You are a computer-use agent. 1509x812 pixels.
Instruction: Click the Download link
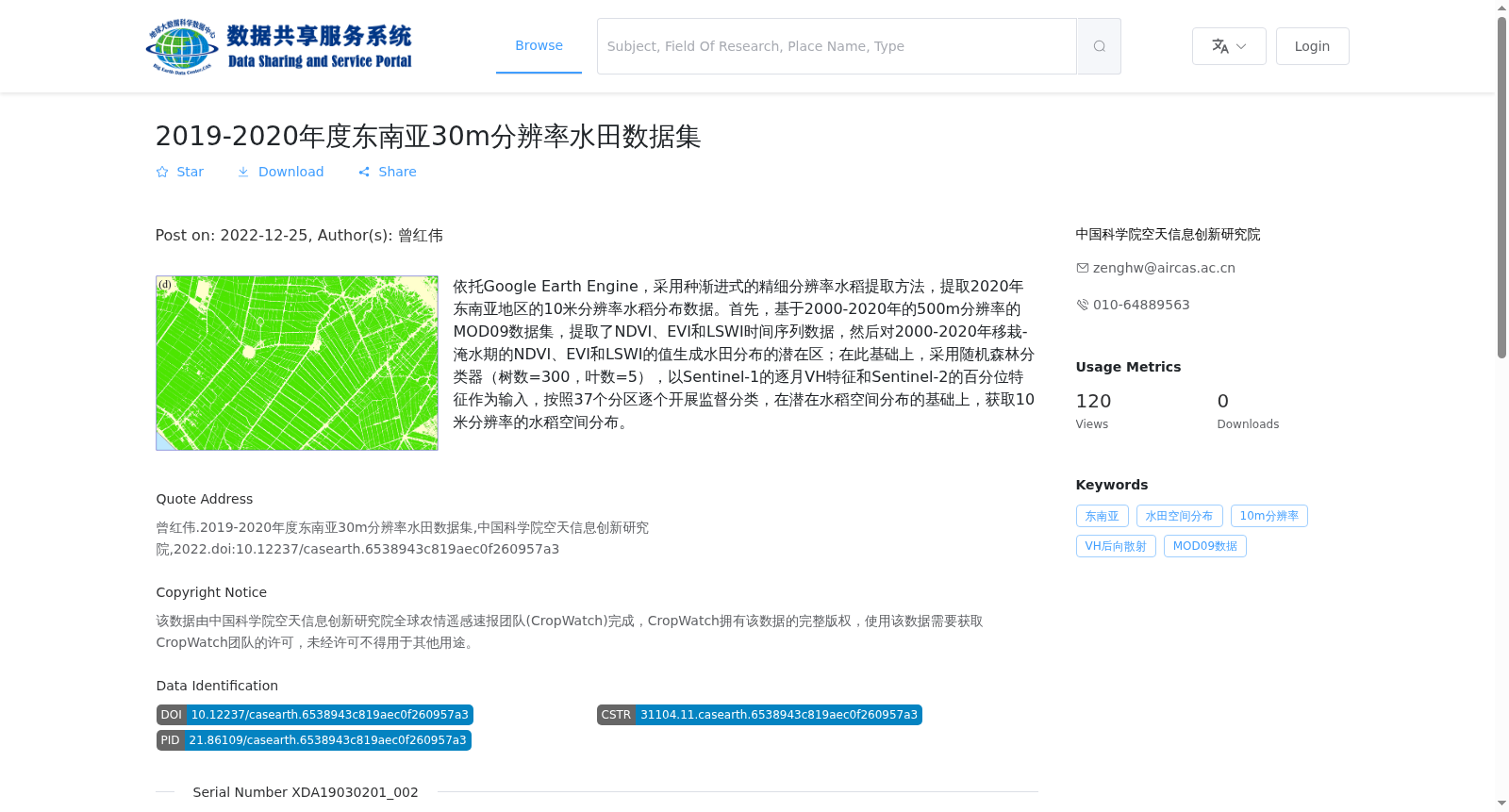pyautogui.click(x=281, y=172)
